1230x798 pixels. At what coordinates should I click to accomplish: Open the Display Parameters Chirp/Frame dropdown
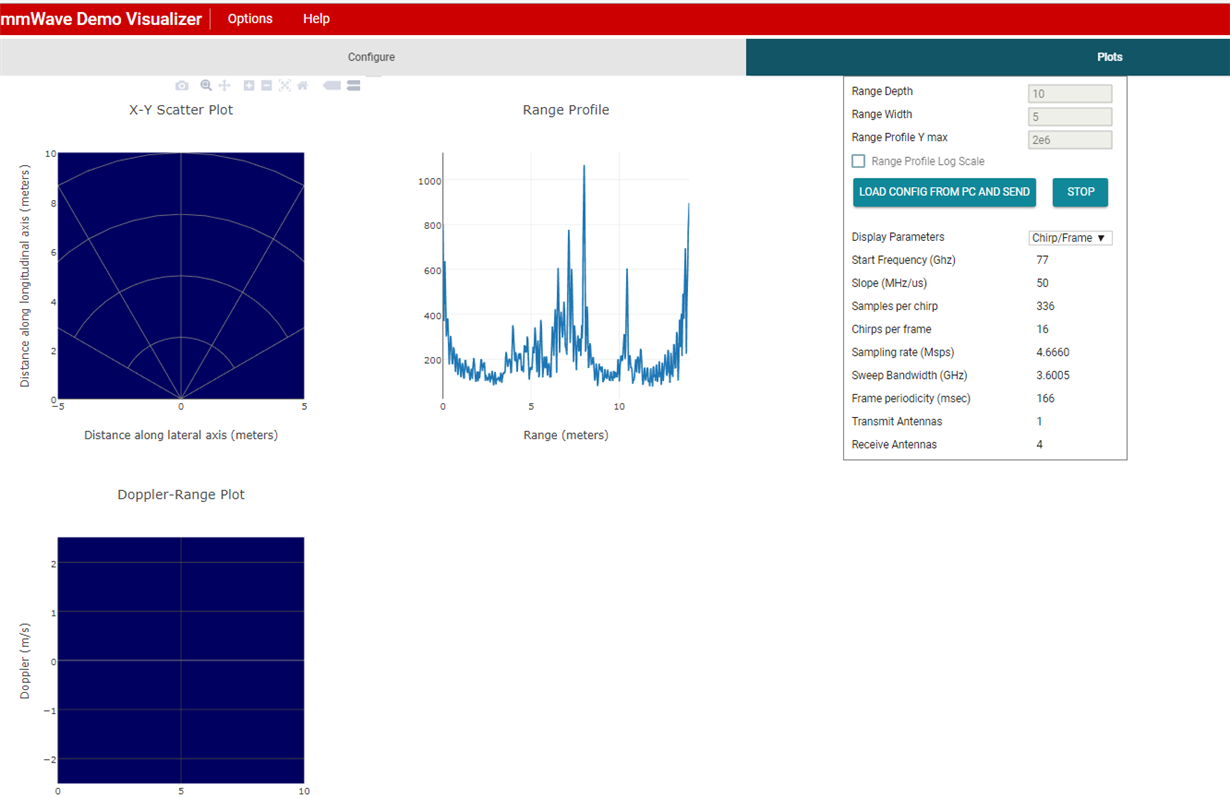pyautogui.click(x=1070, y=238)
